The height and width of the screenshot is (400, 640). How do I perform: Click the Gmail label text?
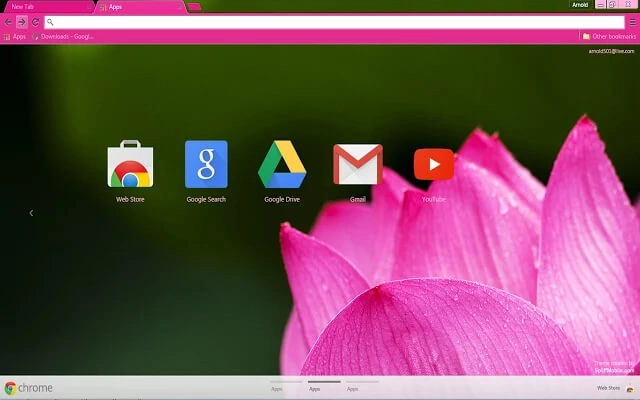(x=358, y=200)
